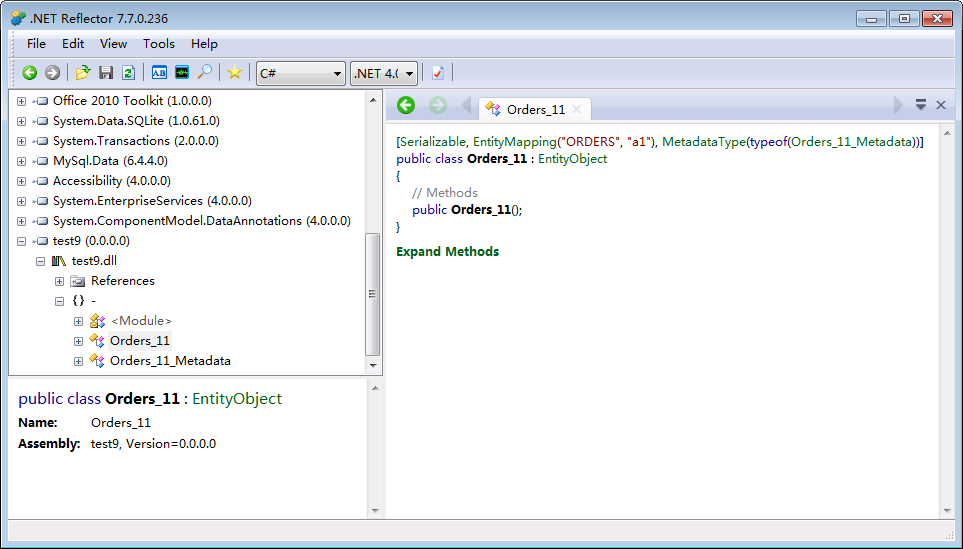Open the Help menu
The width and height of the screenshot is (963, 549).
[204, 44]
